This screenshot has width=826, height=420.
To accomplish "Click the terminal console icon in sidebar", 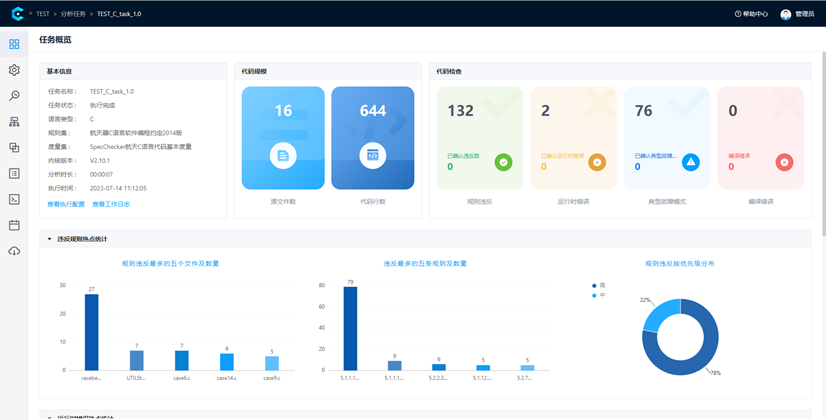I will click(14, 199).
